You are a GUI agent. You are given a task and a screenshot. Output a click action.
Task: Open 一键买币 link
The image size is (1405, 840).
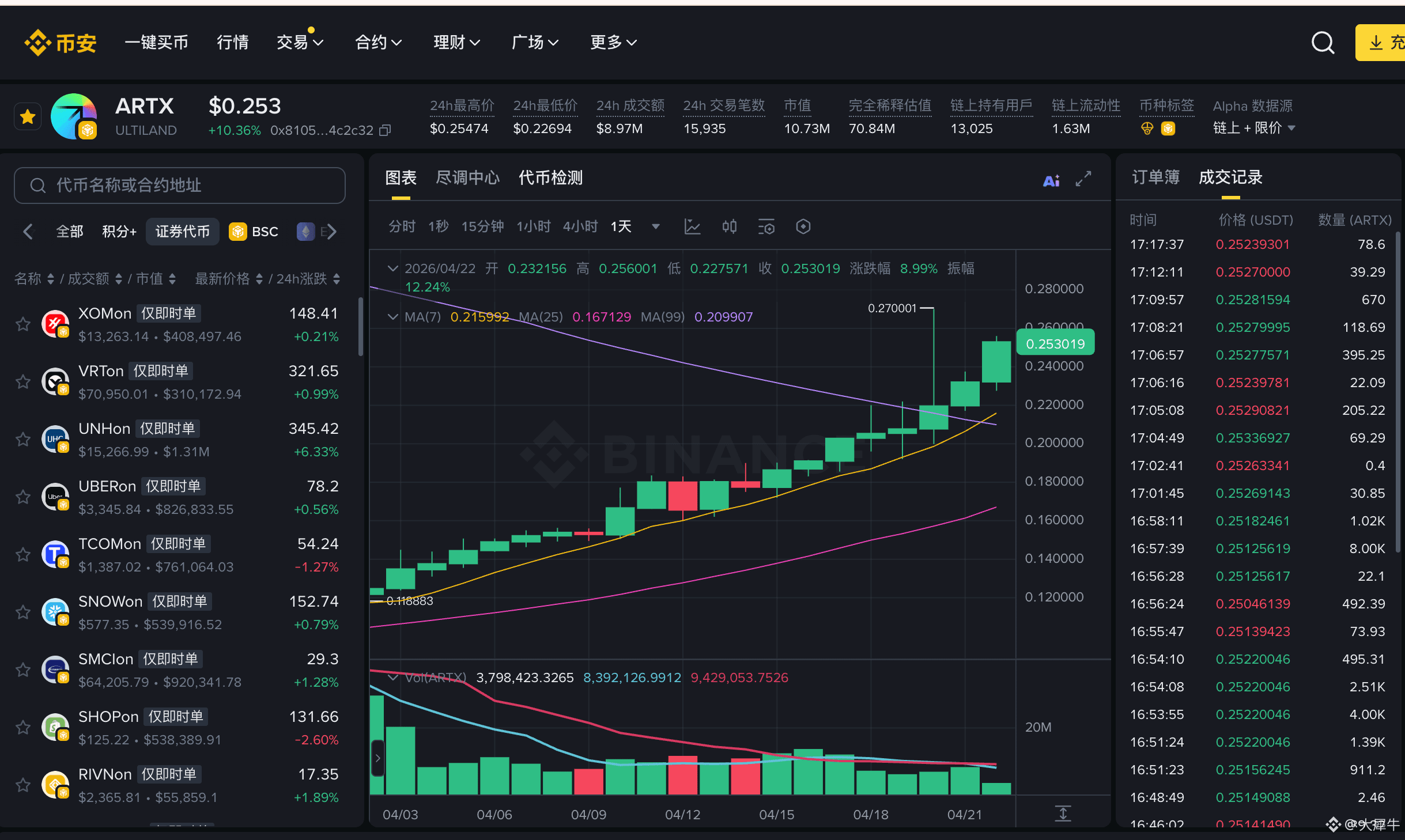point(157,43)
